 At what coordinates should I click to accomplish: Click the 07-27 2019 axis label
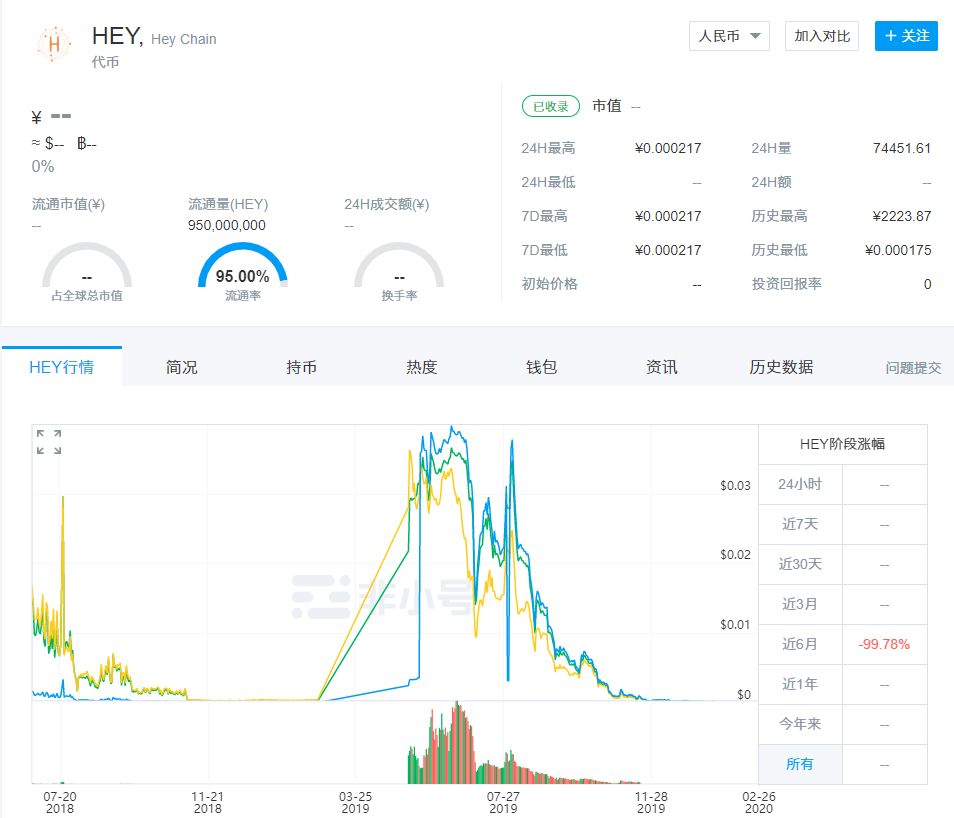[503, 802]
